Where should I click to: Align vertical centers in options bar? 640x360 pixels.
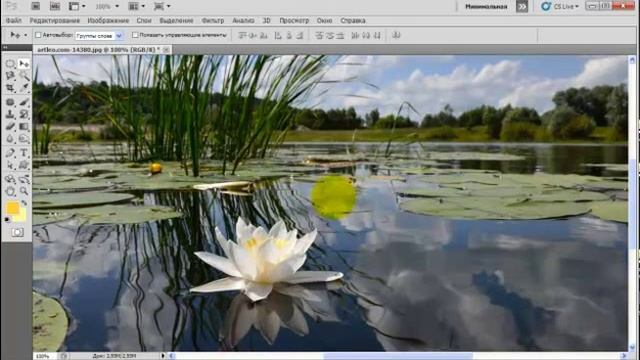(253, 36)
